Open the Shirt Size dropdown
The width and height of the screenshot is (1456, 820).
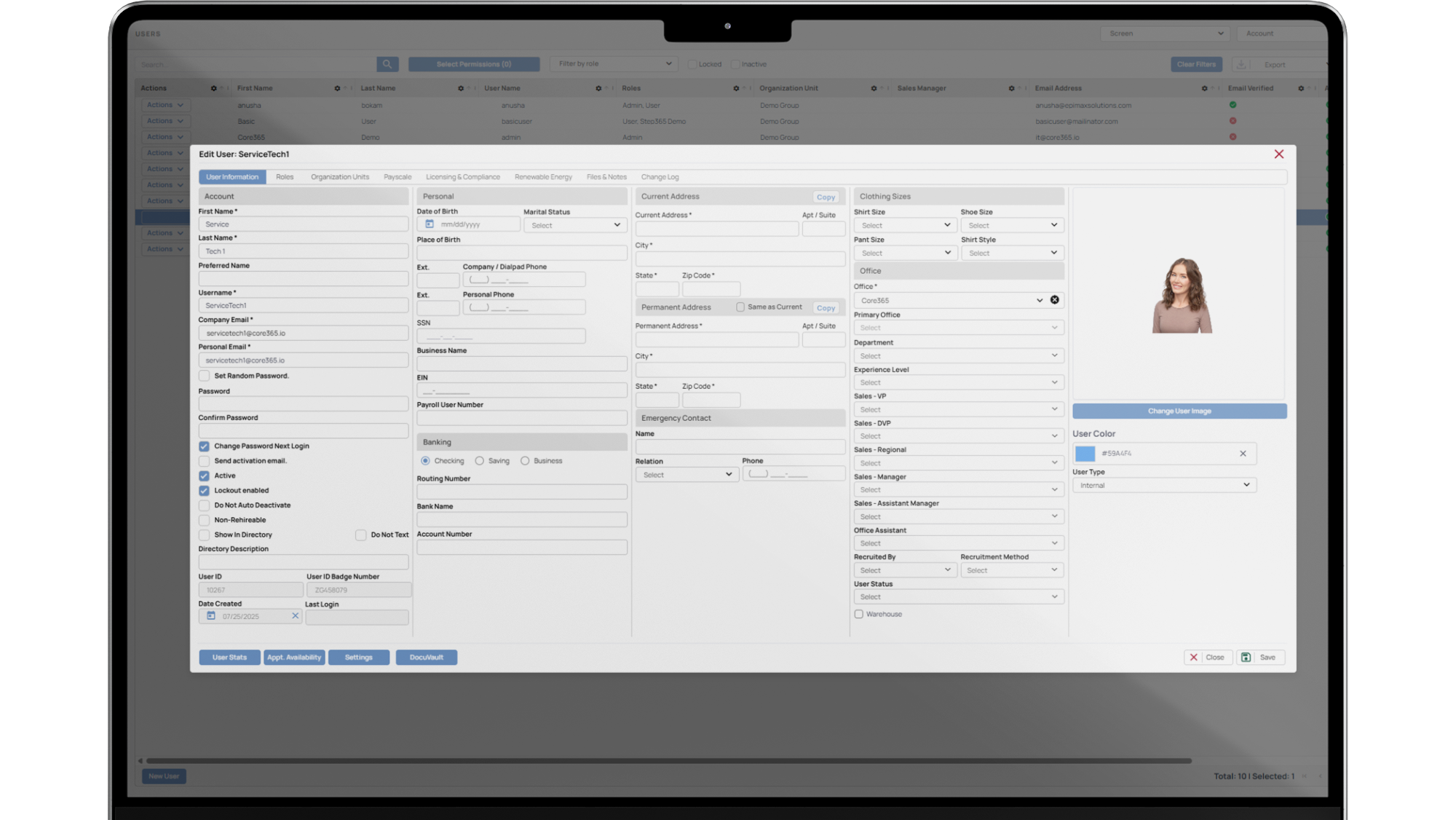(904, 226)
